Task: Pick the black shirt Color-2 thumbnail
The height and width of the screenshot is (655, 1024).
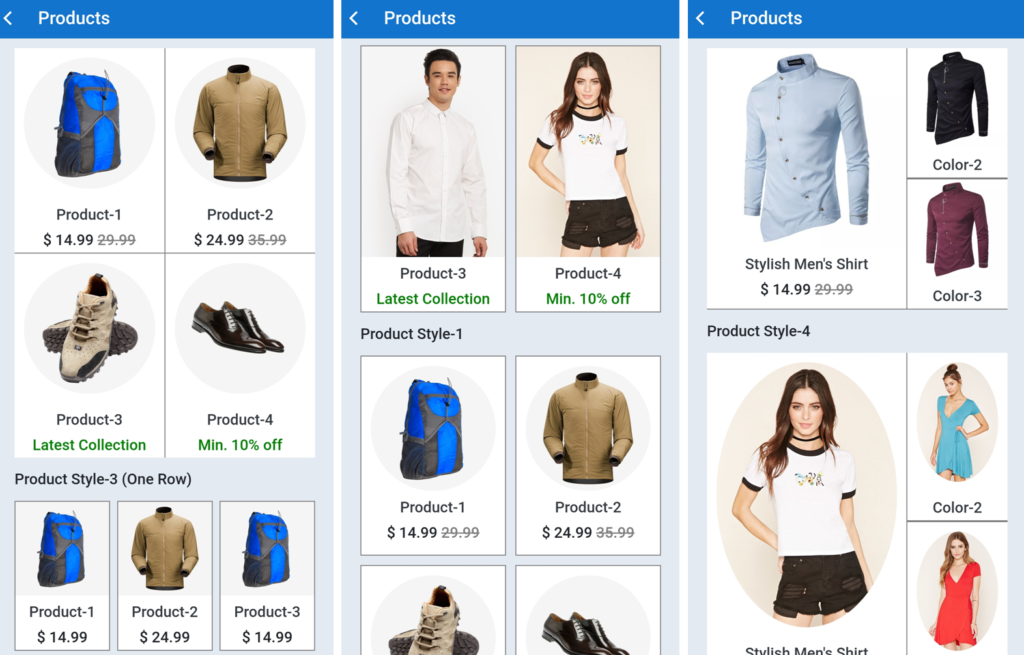Action: pos(957,99)
